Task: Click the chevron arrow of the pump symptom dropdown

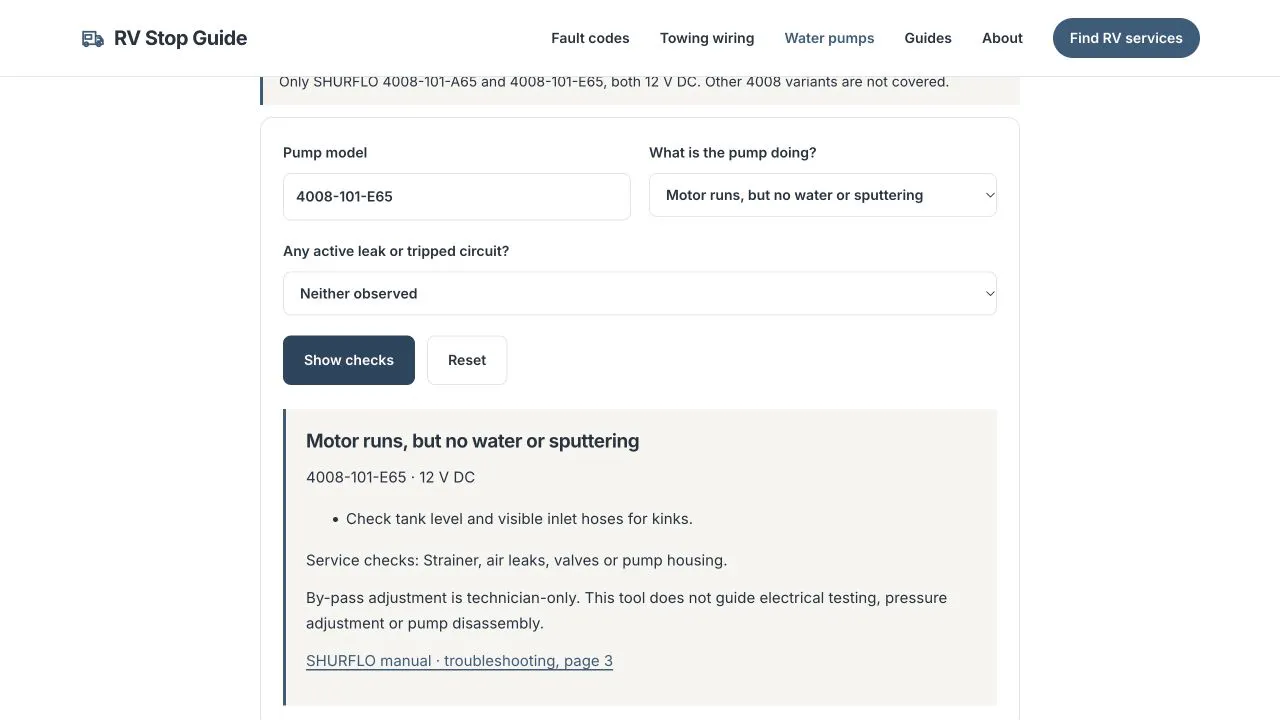Action: 990,195
